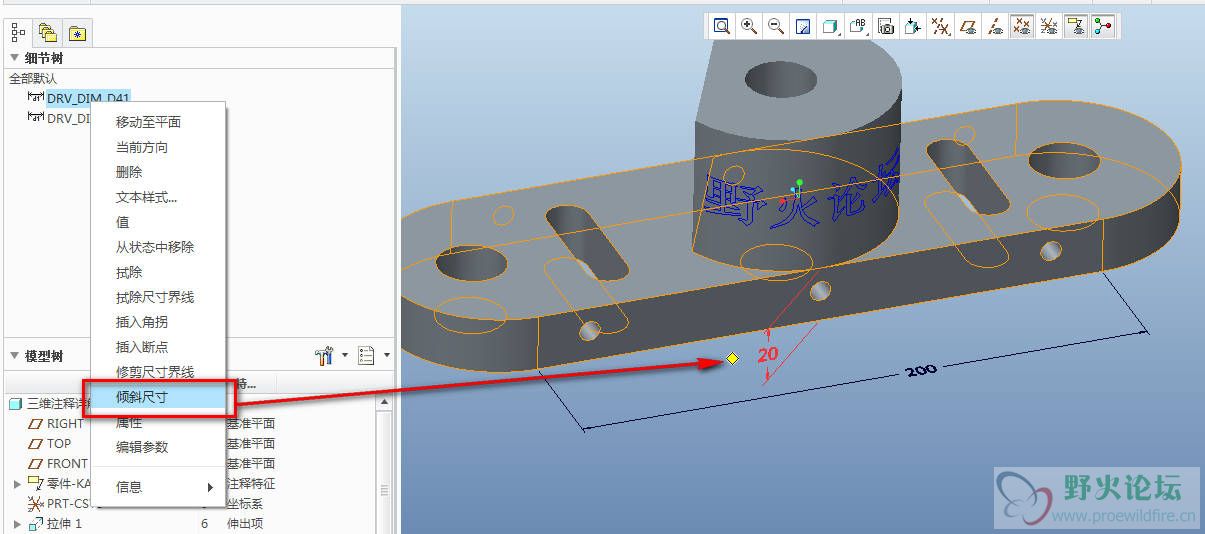Open 文本样式... from the context menu

click(x=159, y=197)
